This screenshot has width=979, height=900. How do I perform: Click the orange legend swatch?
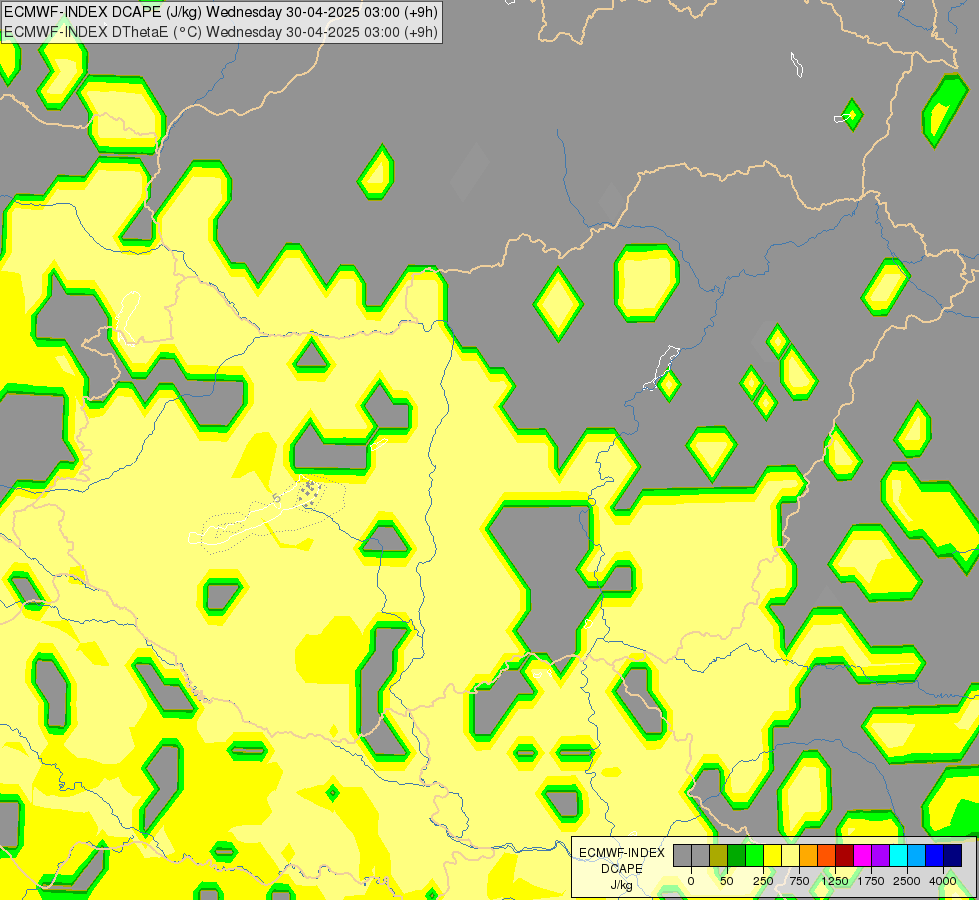click(x=809, y=856)
